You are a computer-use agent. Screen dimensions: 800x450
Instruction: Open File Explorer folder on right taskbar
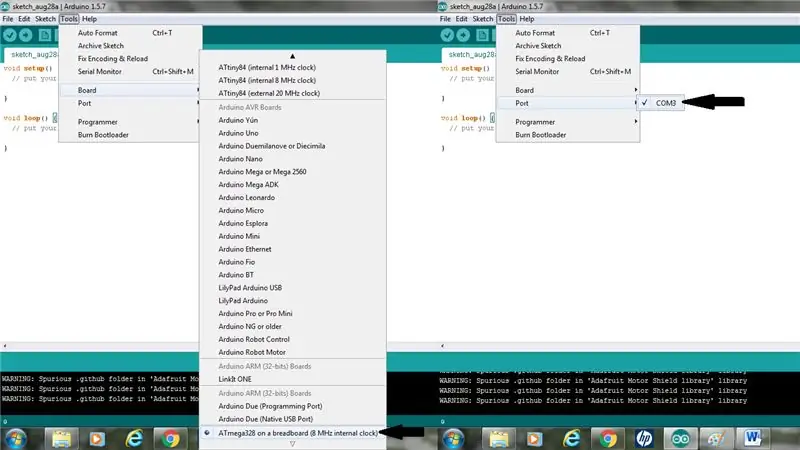(498, 439)
